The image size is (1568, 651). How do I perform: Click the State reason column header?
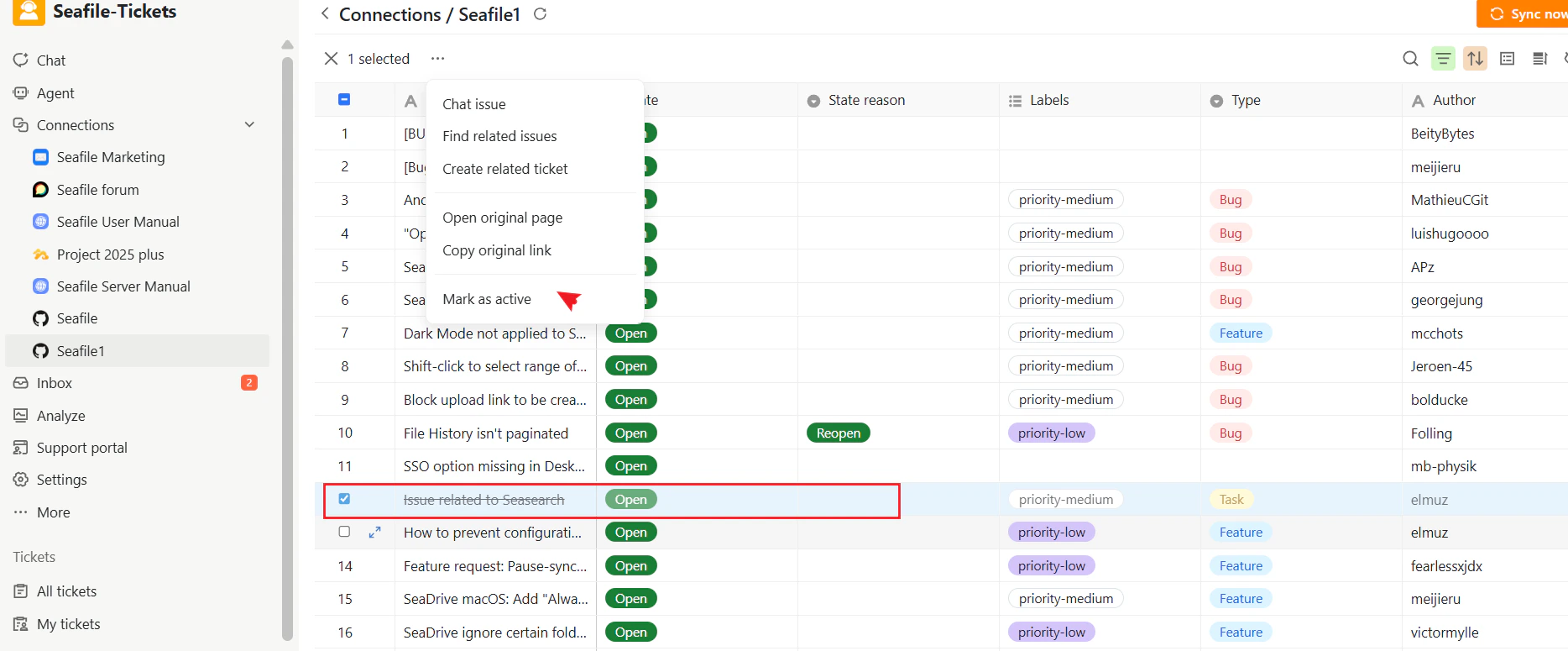click(x=897, y=100)
